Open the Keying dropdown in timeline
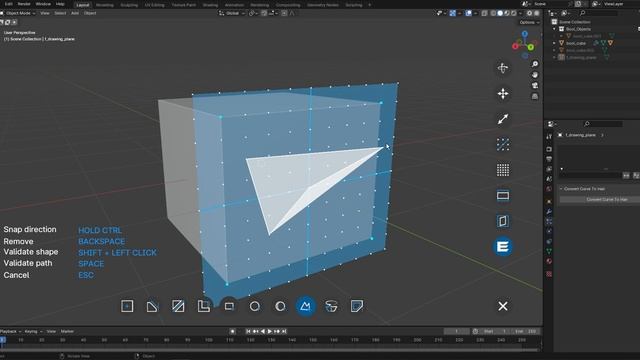Screen dimensions: 640x360 tap(33, 331)
